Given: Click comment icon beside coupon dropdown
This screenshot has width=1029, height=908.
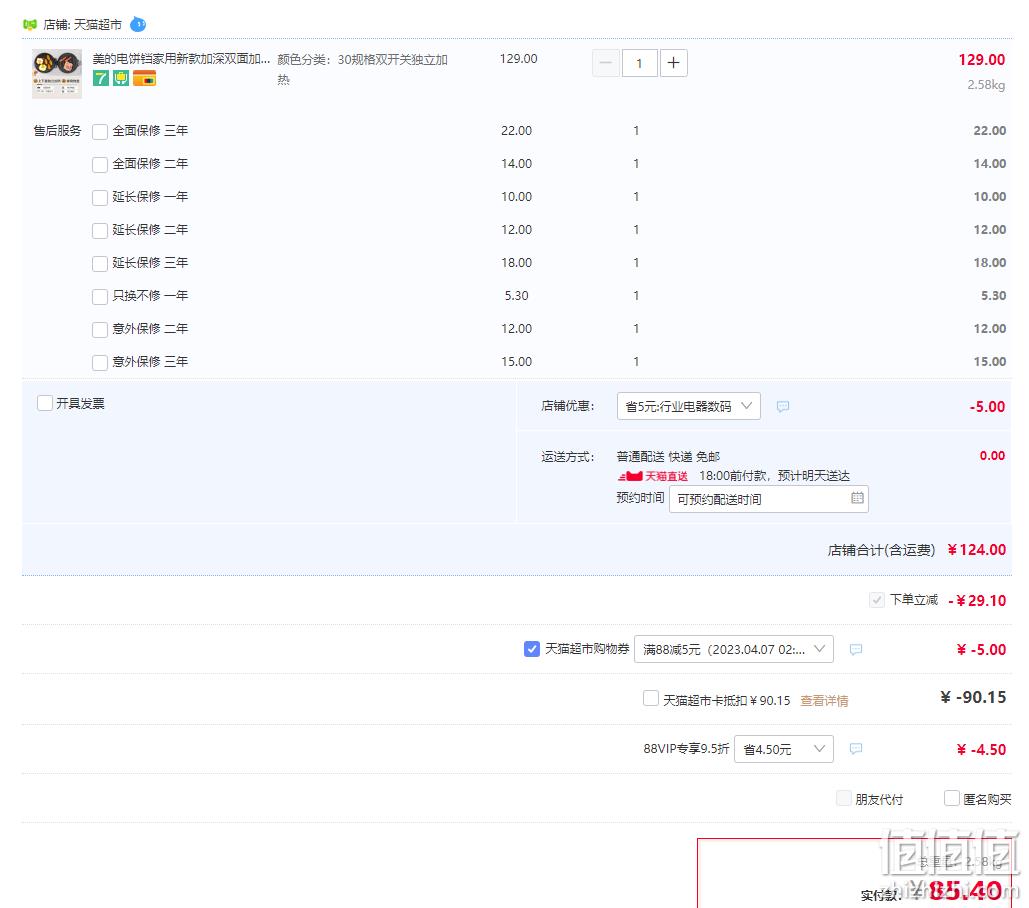Looking at the screenshot, I should click(x=856, y=650).
